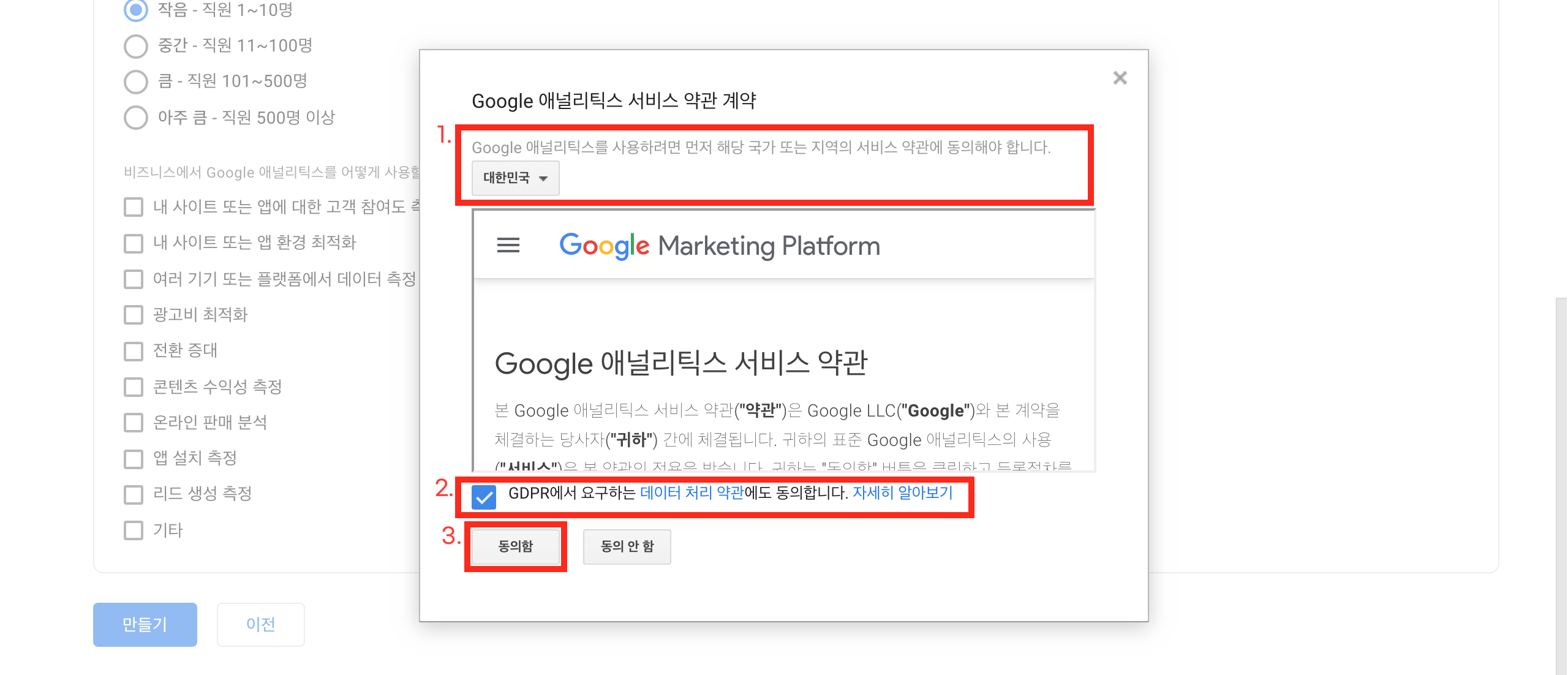The image size is (1568, 675).
Task: Click the 만들기 create button
Action: tap(145, 624)
